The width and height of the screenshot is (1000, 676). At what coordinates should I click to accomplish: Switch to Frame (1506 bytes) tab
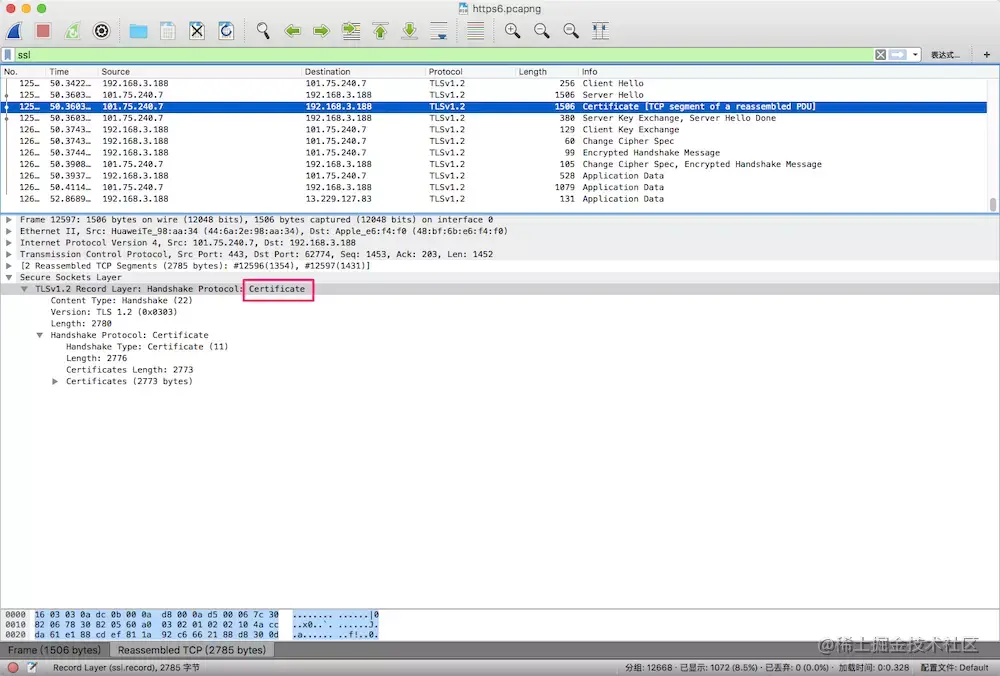[x=54, y=650]
